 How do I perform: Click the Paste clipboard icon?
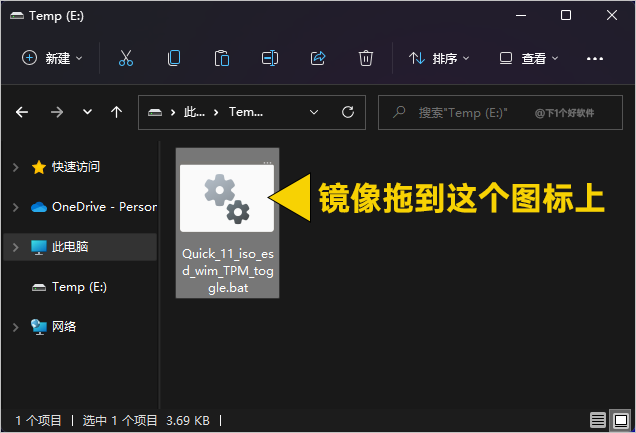tap(222, 58)
